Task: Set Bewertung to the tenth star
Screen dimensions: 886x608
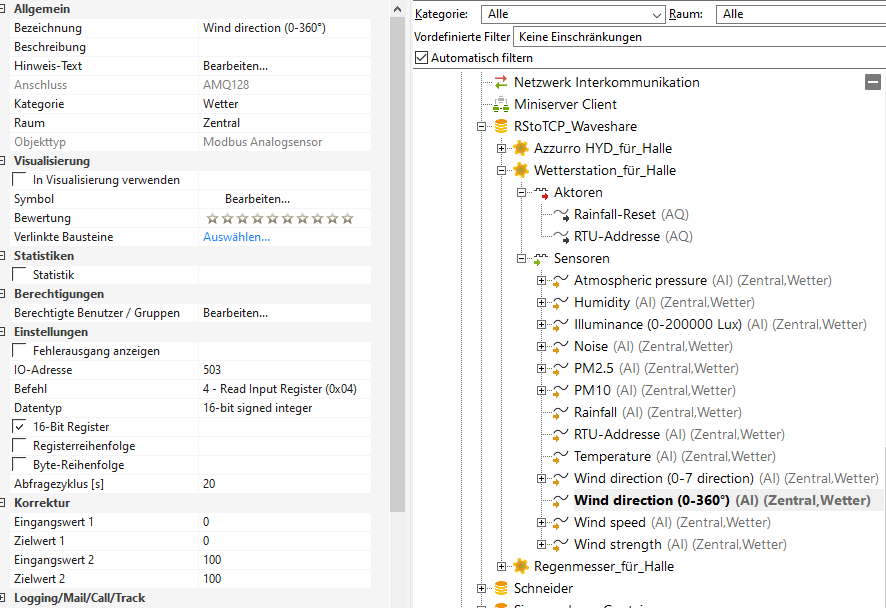Action: (348, 218)
